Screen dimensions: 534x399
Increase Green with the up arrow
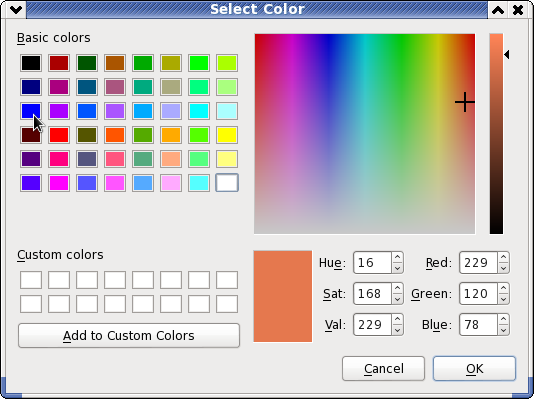(503, 288)
